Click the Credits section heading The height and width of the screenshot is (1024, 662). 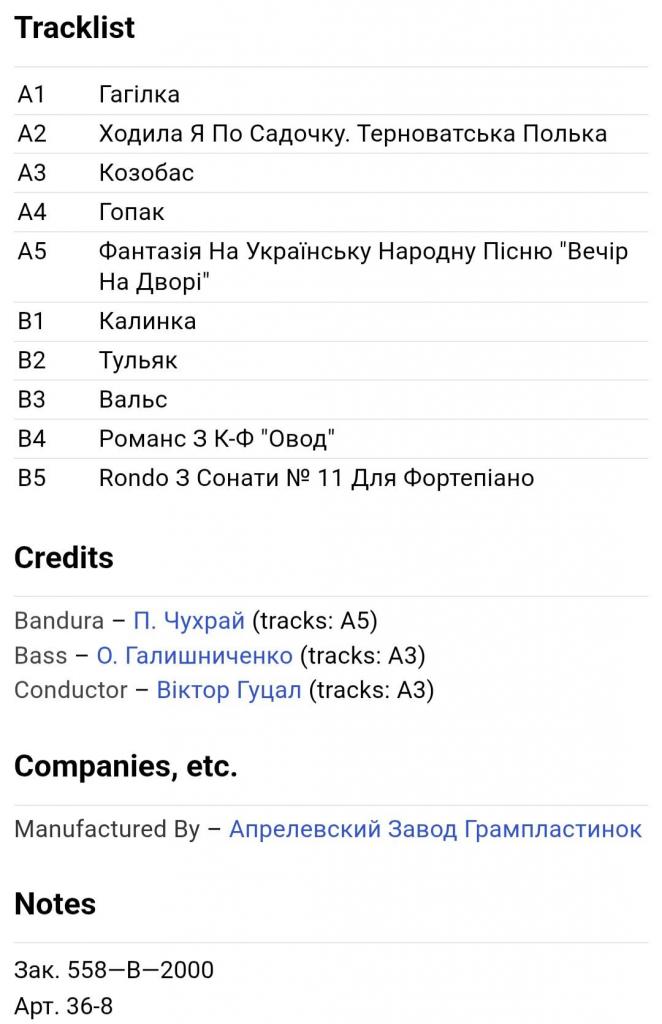[x=64, y=558]
